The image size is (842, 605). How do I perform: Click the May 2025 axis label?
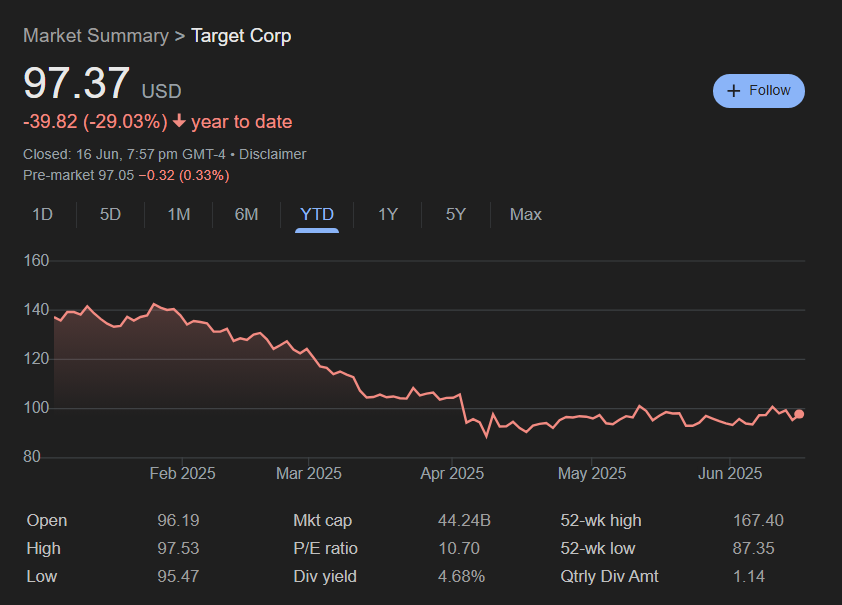click(592, 473)
